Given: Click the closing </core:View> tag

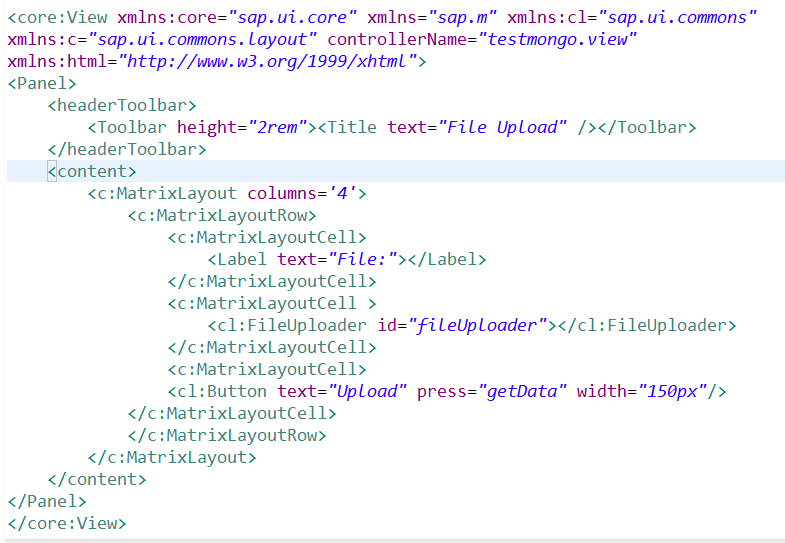Looking at the screenshot, I should pyautogui.click(x=67, y=522).
